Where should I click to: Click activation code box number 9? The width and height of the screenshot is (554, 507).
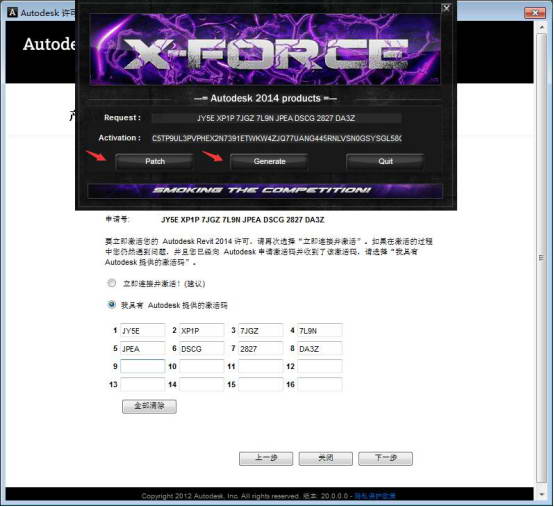pyautogui.click(x=142, y=366)
